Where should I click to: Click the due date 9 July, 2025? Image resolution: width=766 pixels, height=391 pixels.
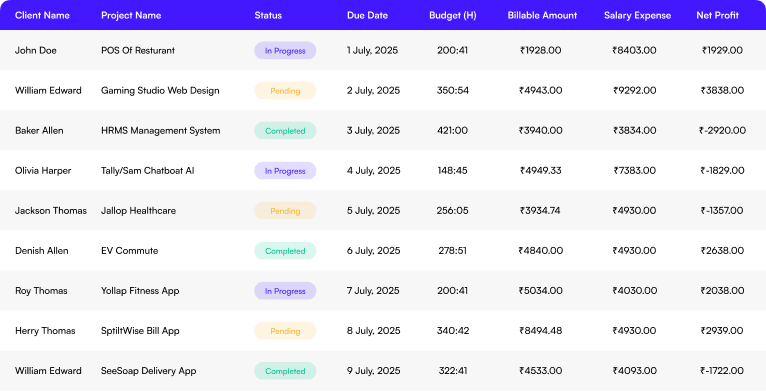coord(374,371)
